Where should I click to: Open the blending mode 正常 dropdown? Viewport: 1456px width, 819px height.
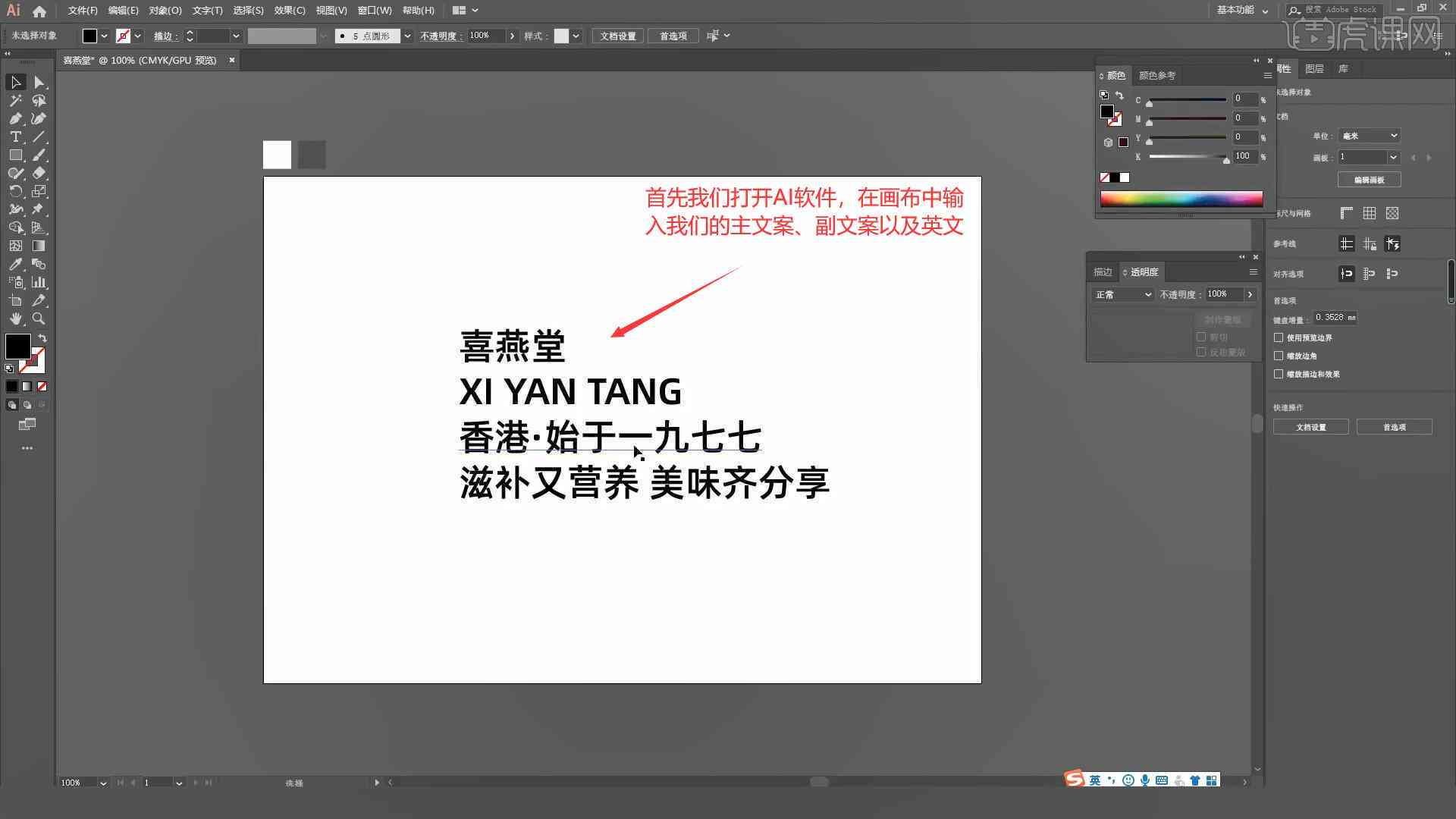pos(1120,293)
